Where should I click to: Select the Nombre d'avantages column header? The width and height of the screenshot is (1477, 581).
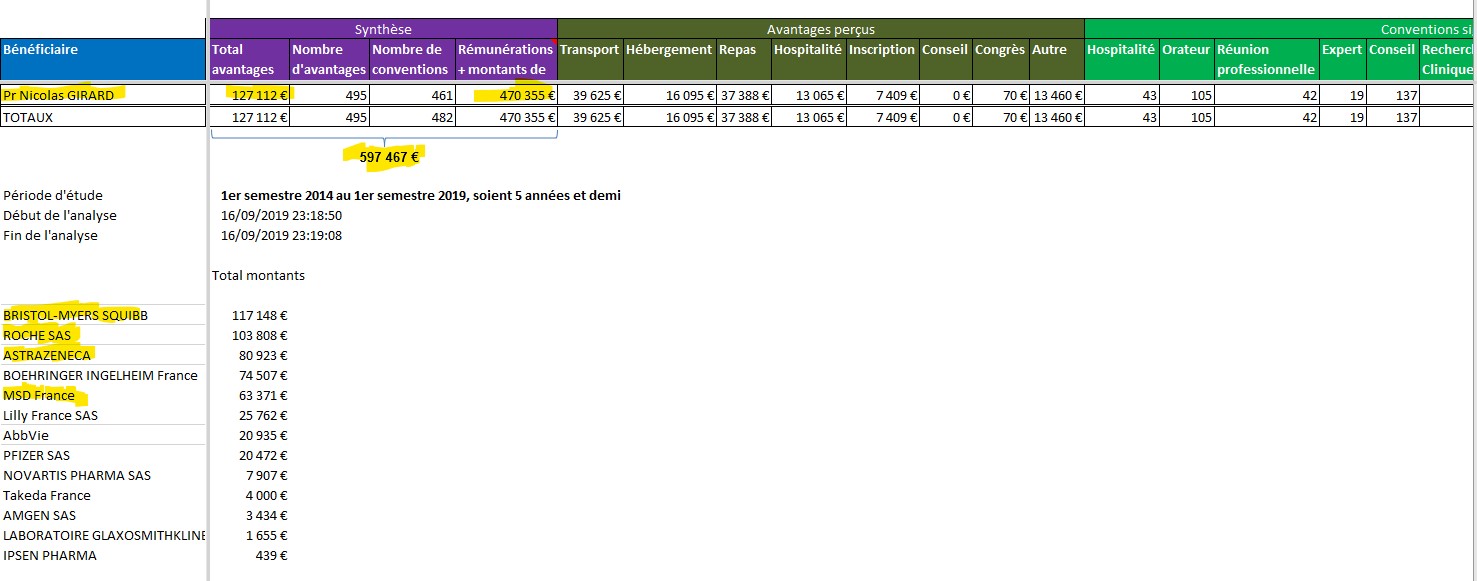[329, 59]
